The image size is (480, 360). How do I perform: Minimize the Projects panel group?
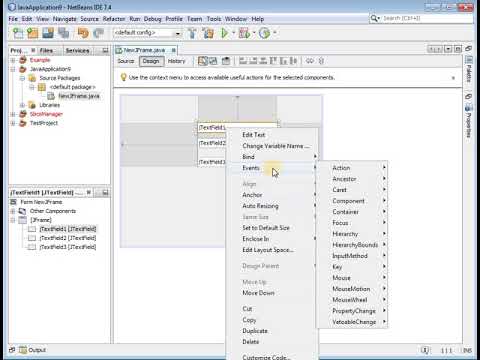(x=105, y=50)
